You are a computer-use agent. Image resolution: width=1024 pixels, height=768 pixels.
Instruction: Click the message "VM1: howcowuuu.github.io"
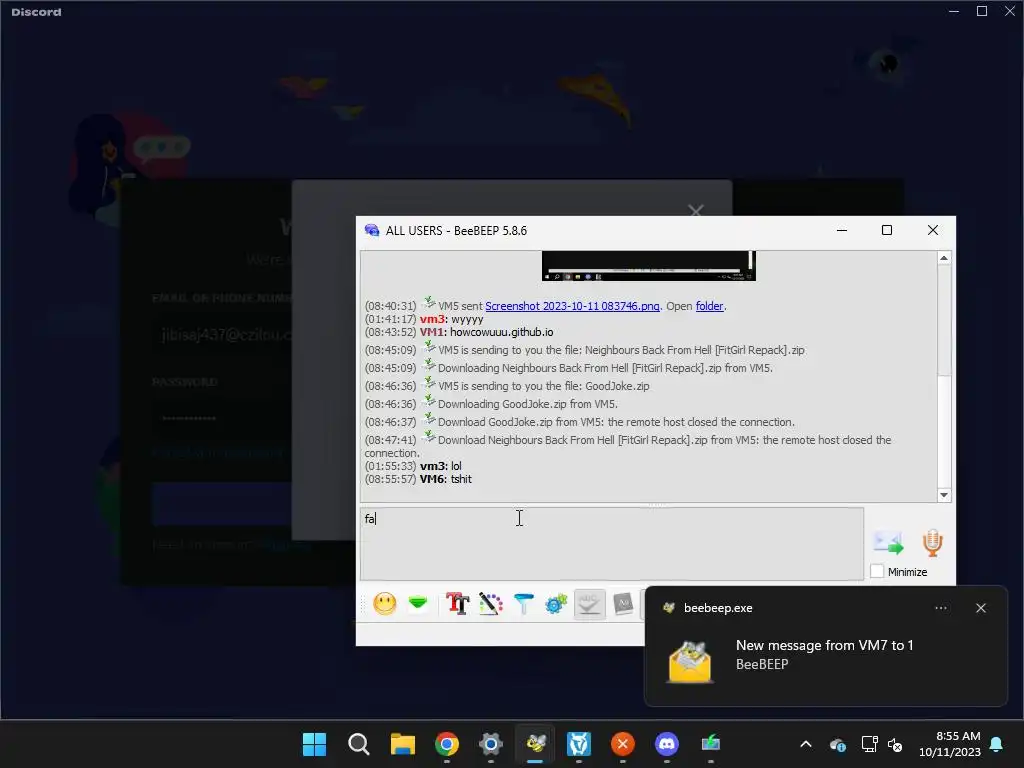point(487,332)
